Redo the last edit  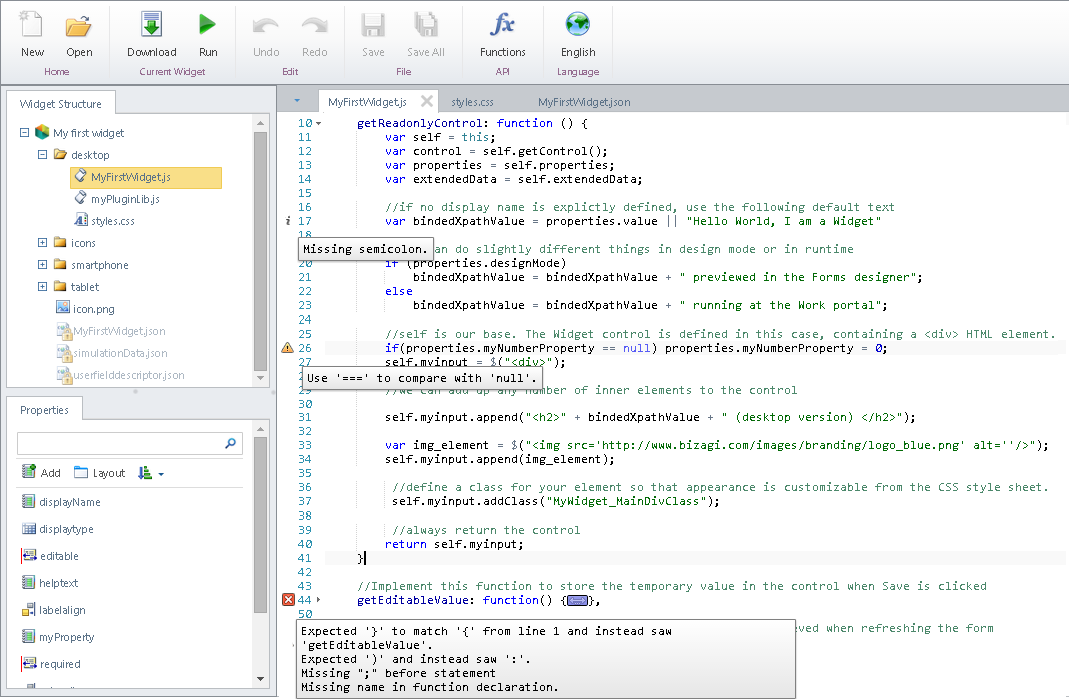(x=314, y=26)
